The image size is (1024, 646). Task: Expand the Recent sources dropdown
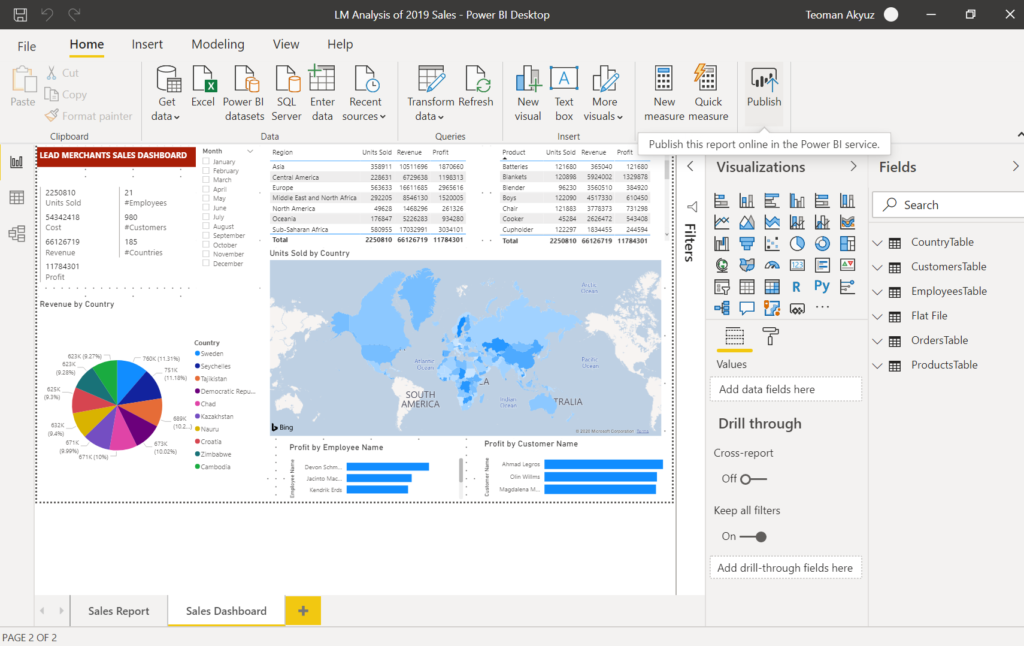point(364,116)
